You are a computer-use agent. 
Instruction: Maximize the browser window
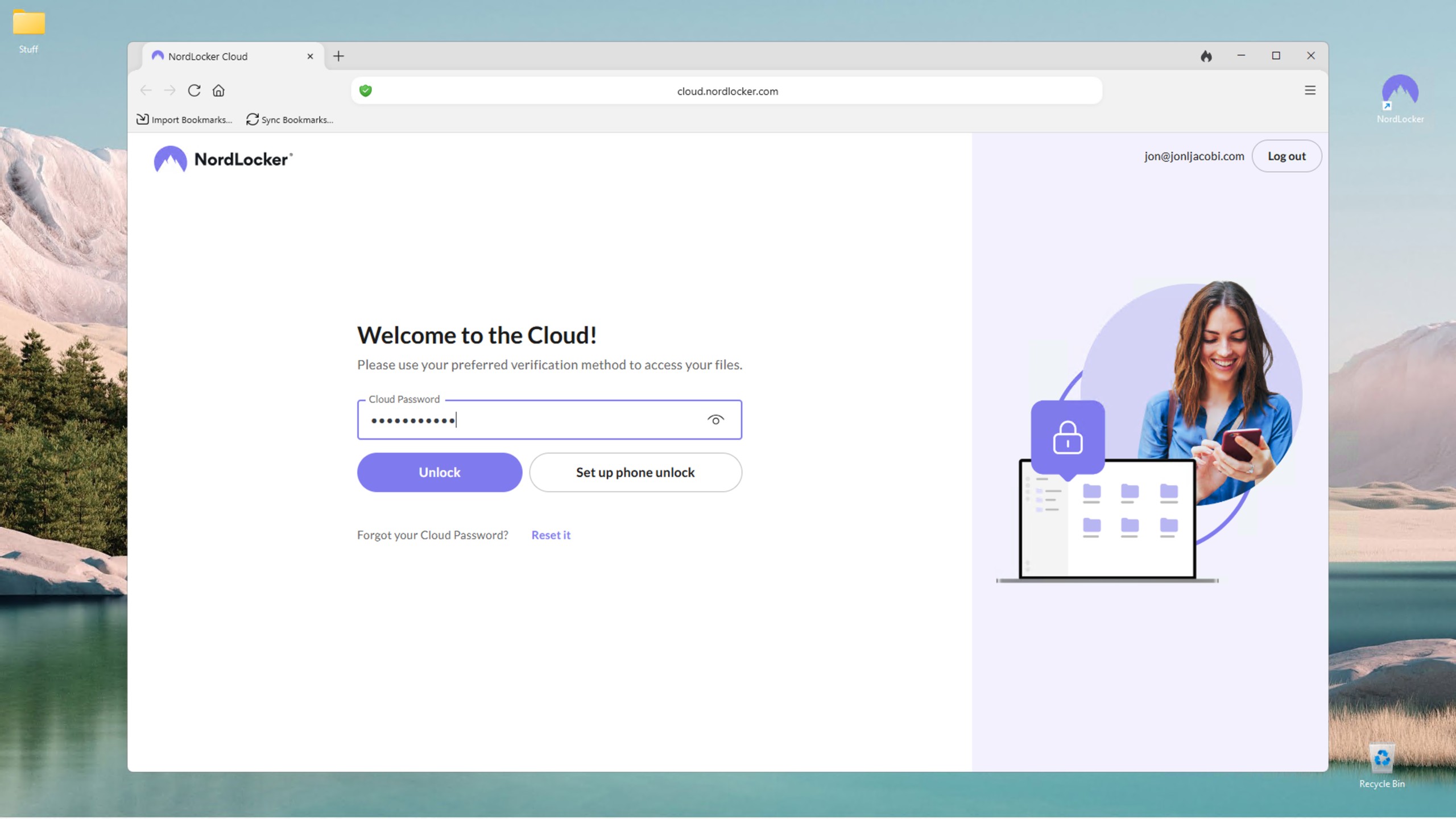[x=1276, y=56]
